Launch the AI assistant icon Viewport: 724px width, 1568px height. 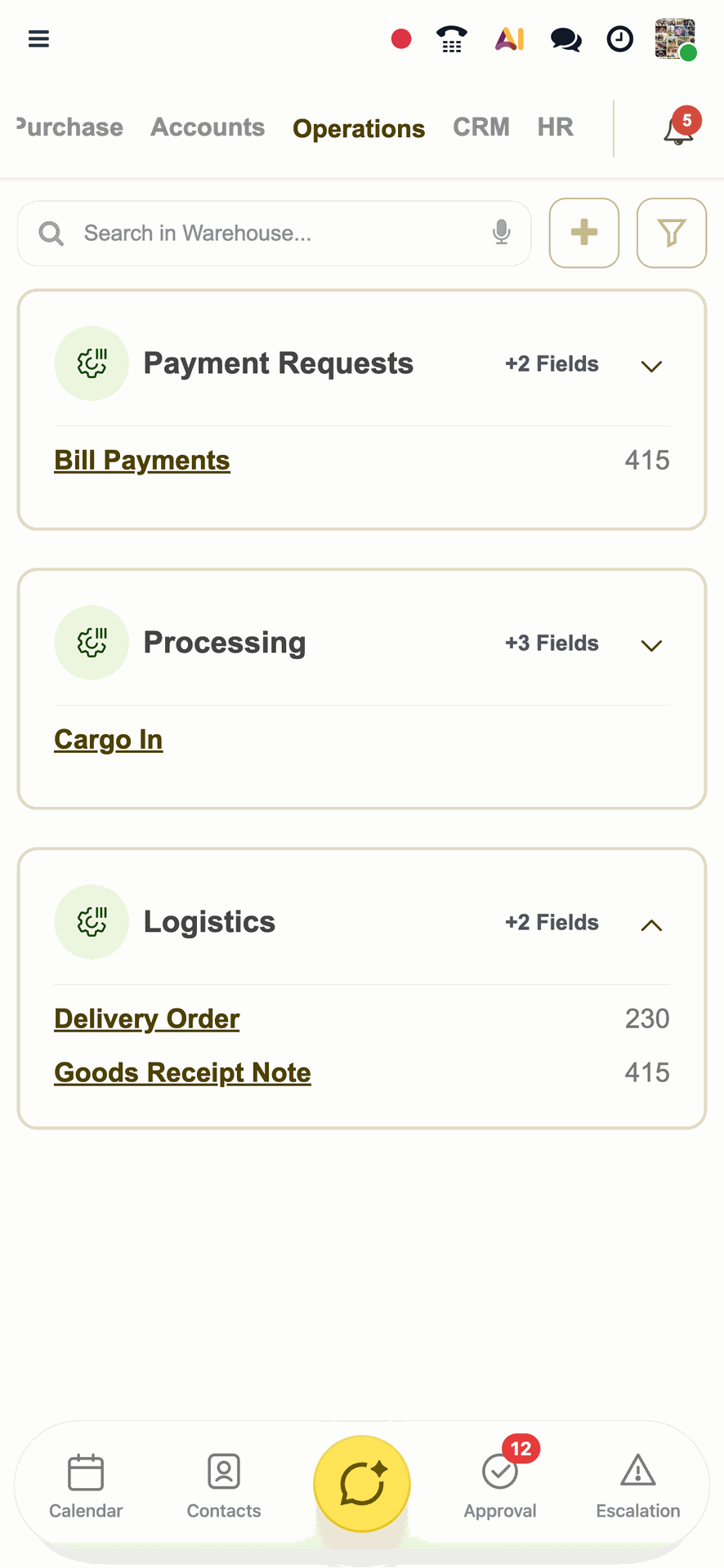[510, 38]
